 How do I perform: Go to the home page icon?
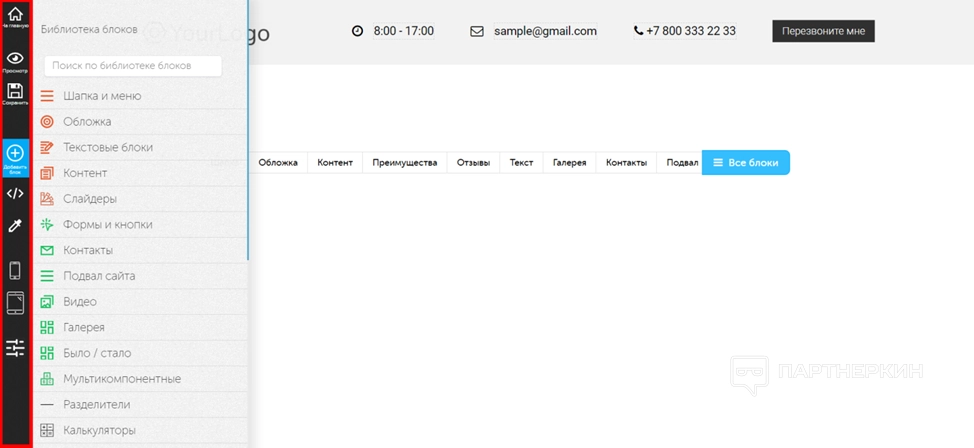pos(16,14)
